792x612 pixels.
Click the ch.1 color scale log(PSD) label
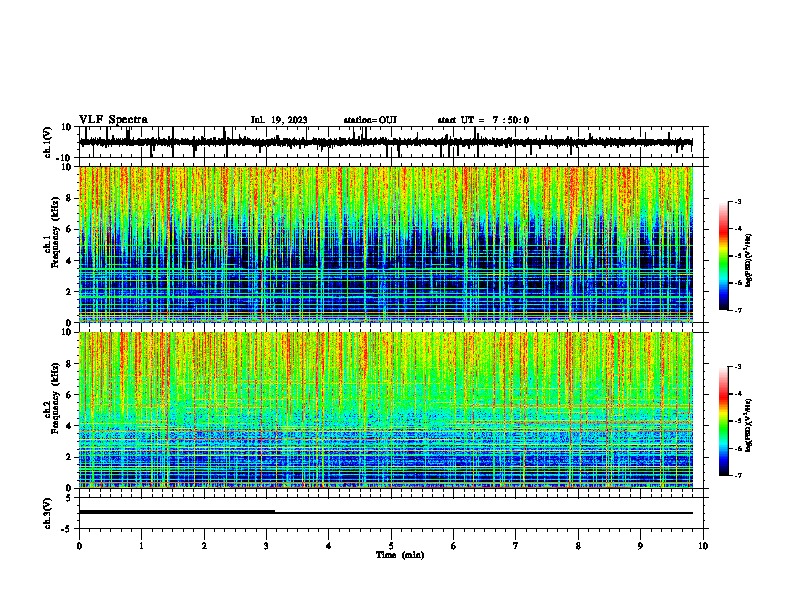[749, 260]
